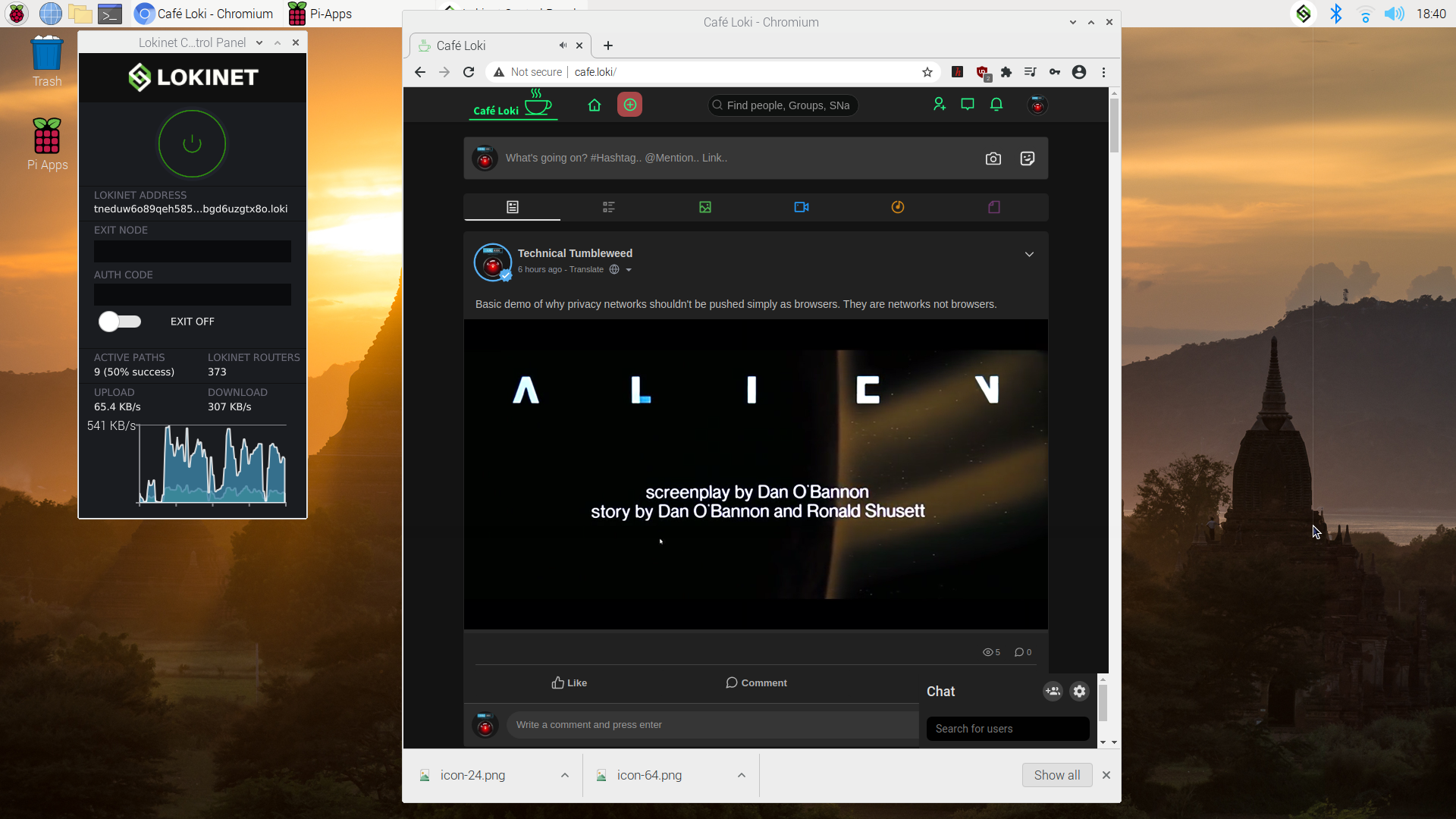This screenshot has height=819, width=1456.
Task: Expand the Technical Tumbleweed post options chevron
Action: click(1030, 254)
